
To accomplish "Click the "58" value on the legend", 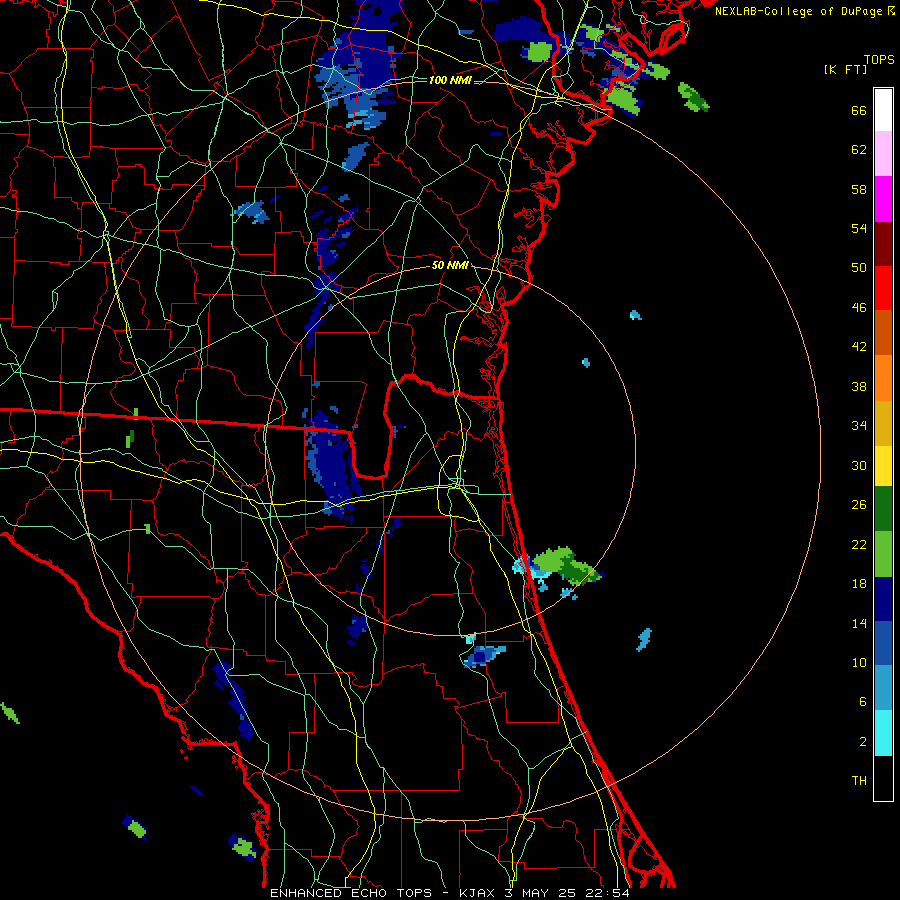I will pos(859,189).
